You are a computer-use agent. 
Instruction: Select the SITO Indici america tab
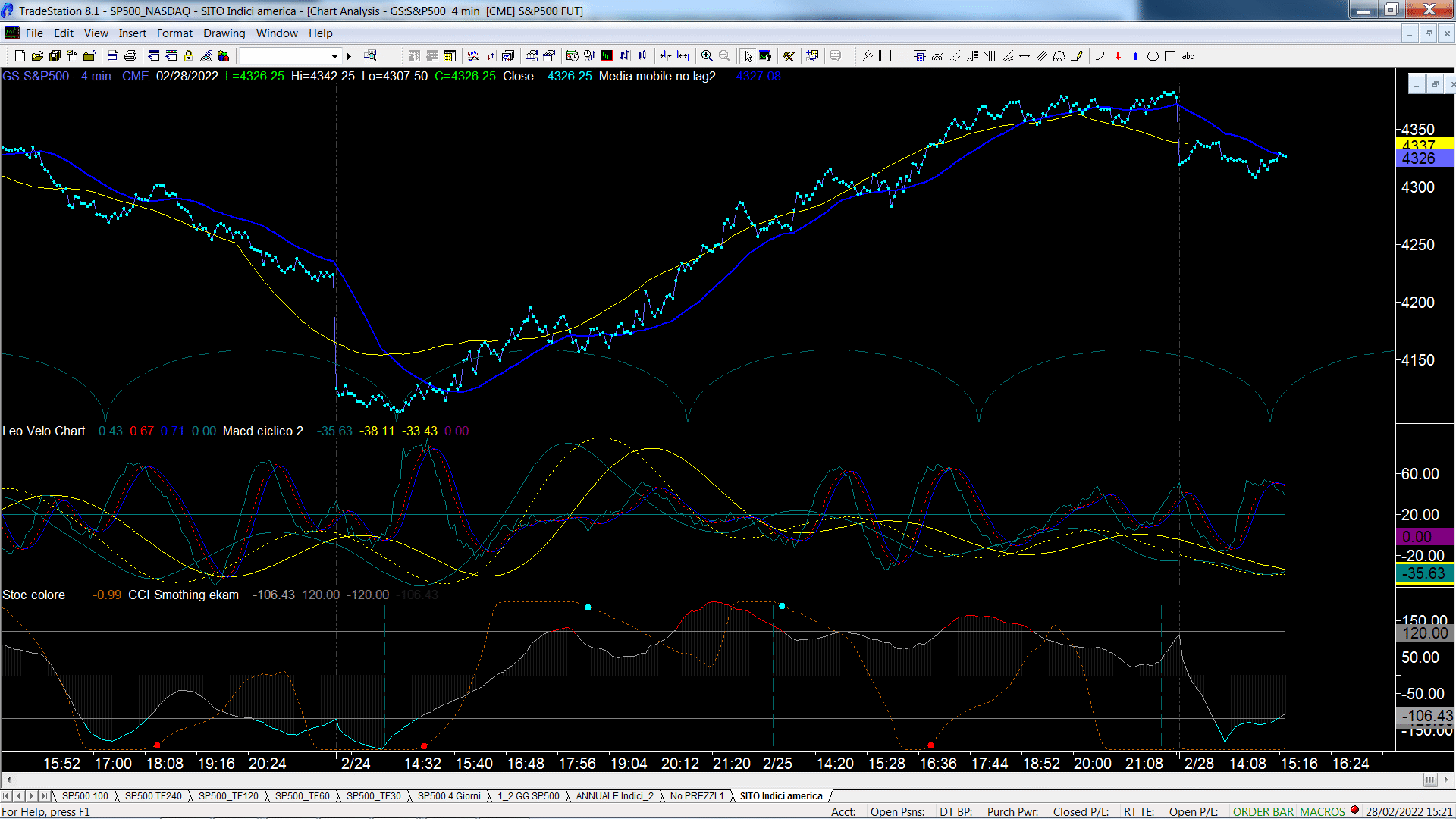pyautogui.click(x=780, y=796)
